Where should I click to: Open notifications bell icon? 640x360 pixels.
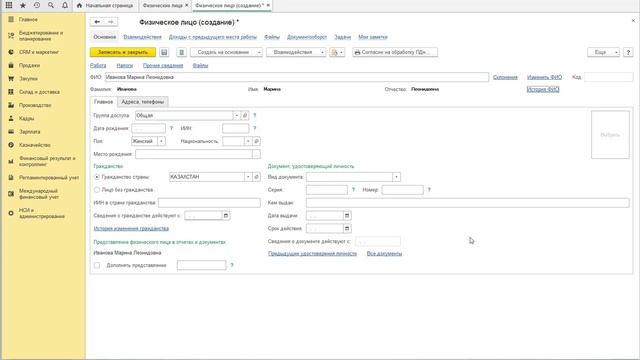pyautogui.click(x=64, y=5)
